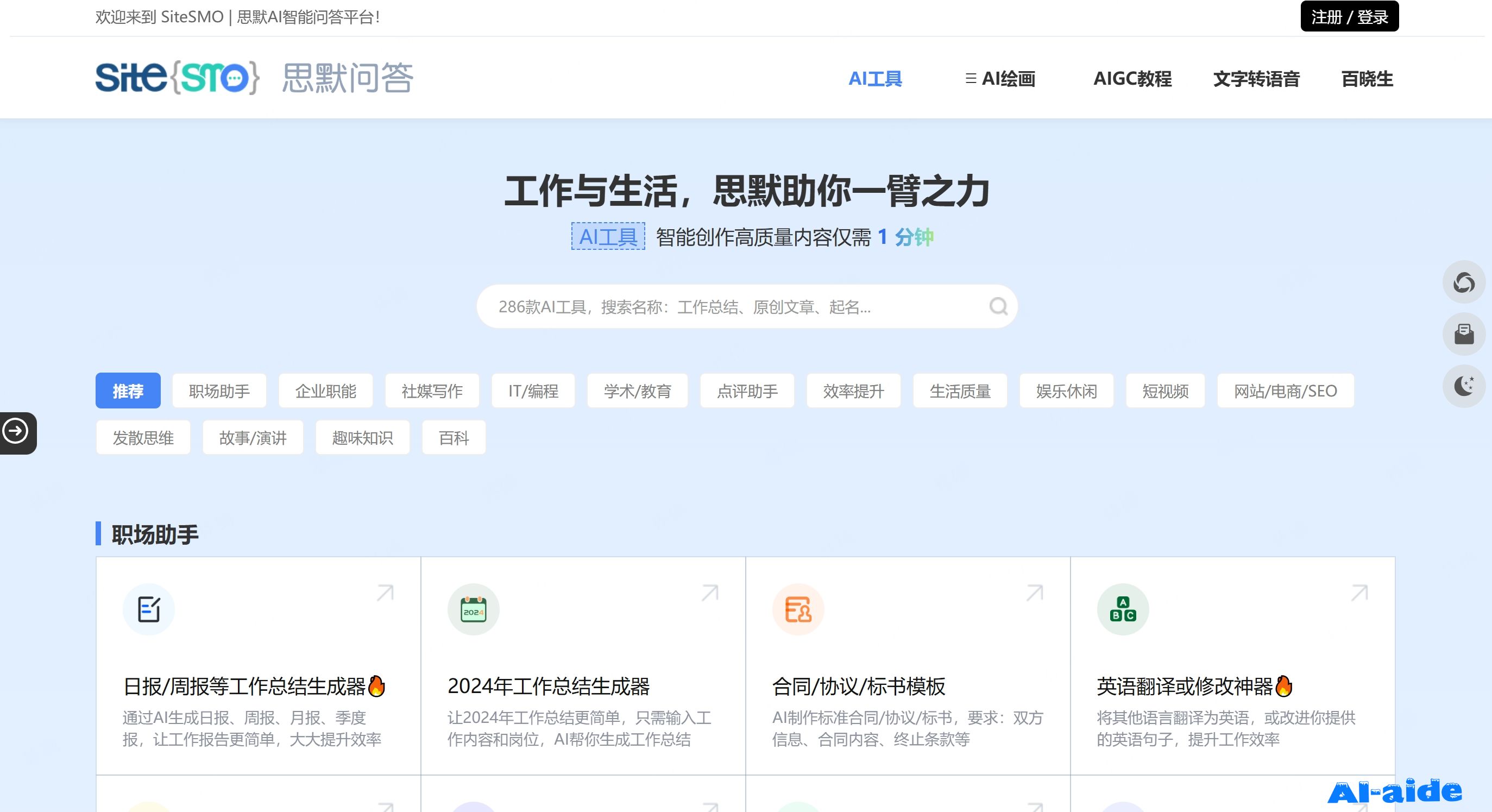Screen dimensions: 1492x812
Task: Toggle dark mode moon icon
Action: pos(1464,386)
